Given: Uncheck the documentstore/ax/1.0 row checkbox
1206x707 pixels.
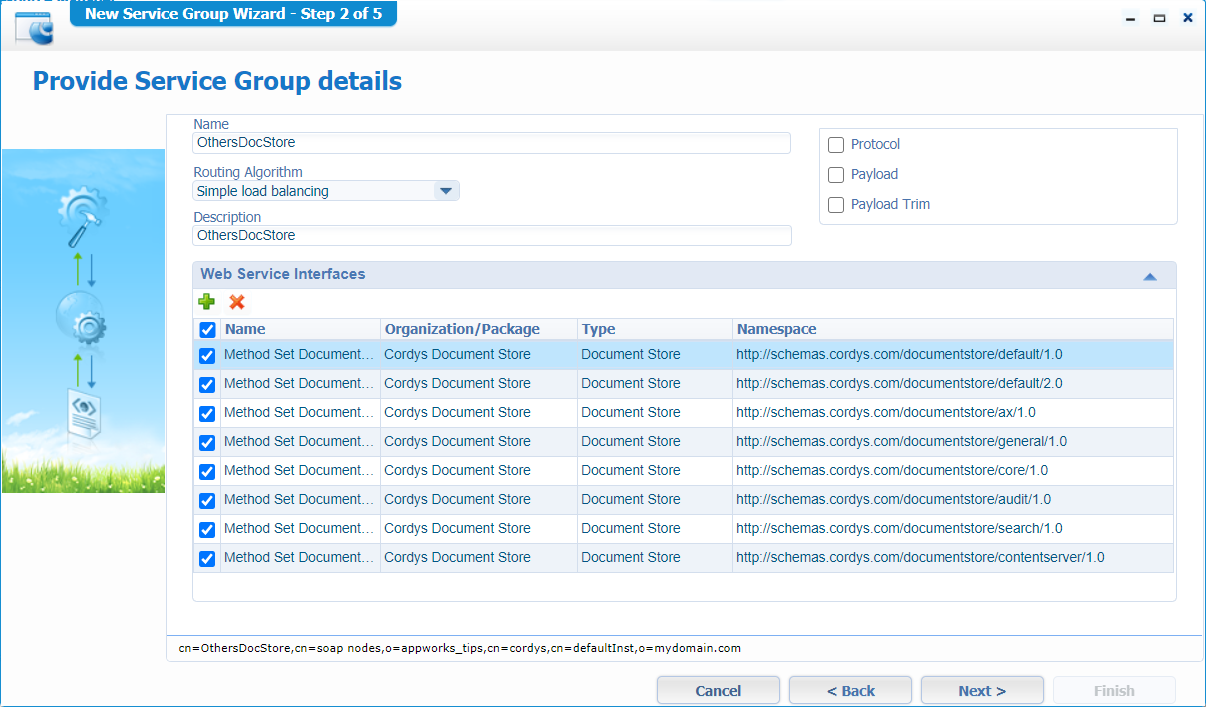Looking at the screenshot, I should 207,413.
